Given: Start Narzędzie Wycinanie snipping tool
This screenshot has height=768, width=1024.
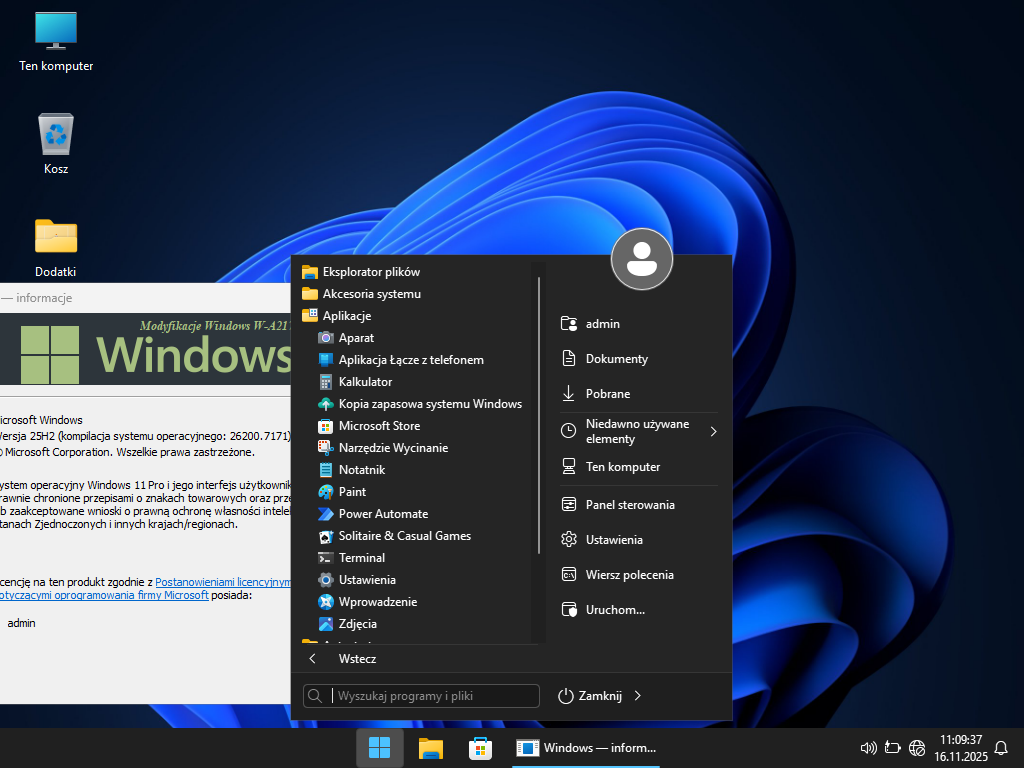Looking at the screenshot, I should click(x=393, y=448).
